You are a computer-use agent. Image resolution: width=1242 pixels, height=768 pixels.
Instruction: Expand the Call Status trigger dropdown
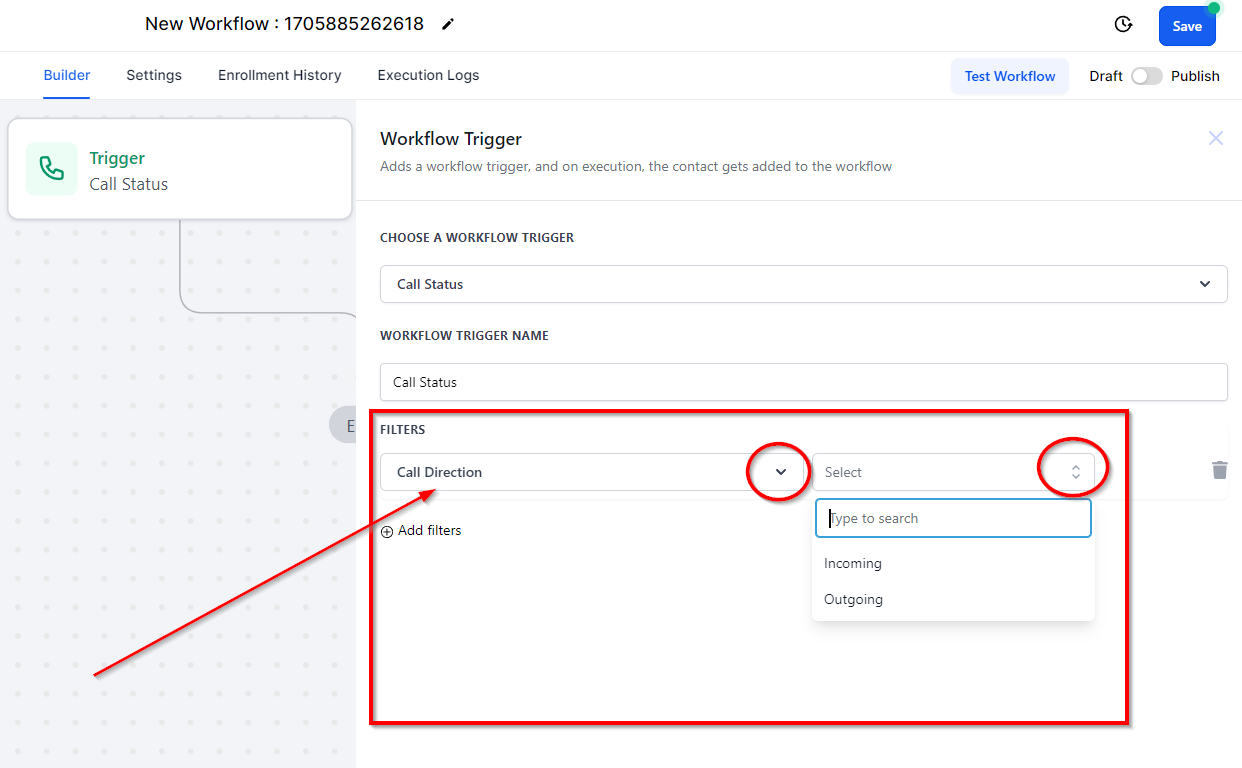(x=804, y=284)
